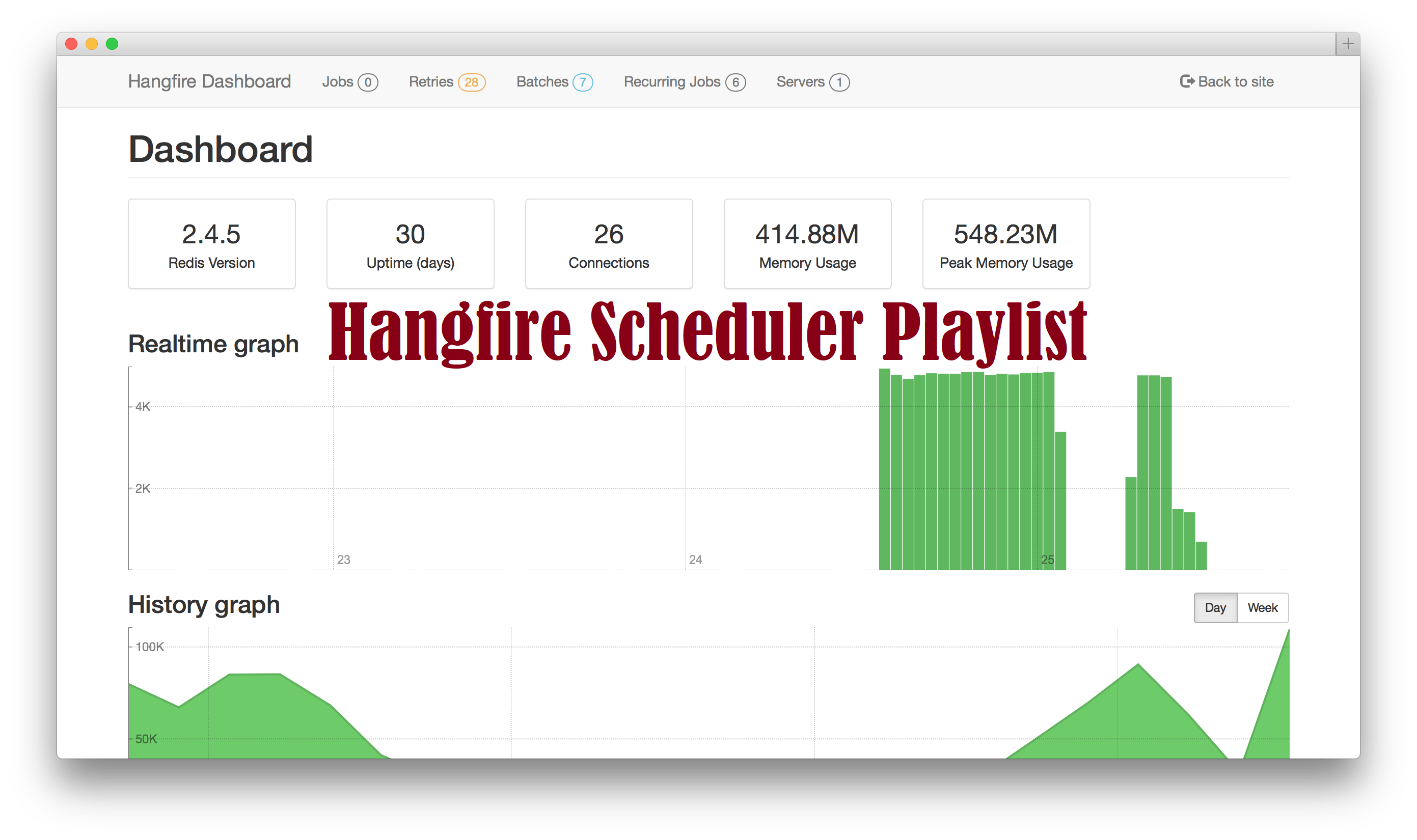Click the Batches count badge 7

(582, 82)
